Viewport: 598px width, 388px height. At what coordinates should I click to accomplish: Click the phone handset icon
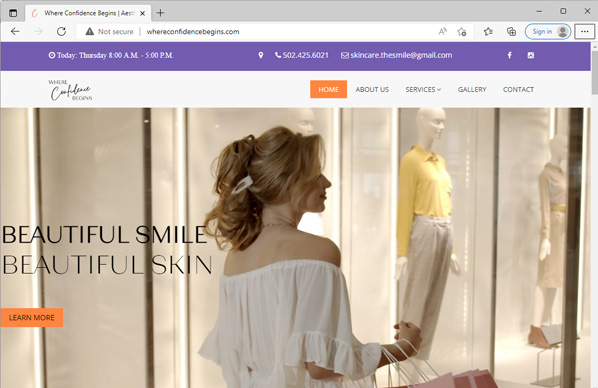(278, 55)
